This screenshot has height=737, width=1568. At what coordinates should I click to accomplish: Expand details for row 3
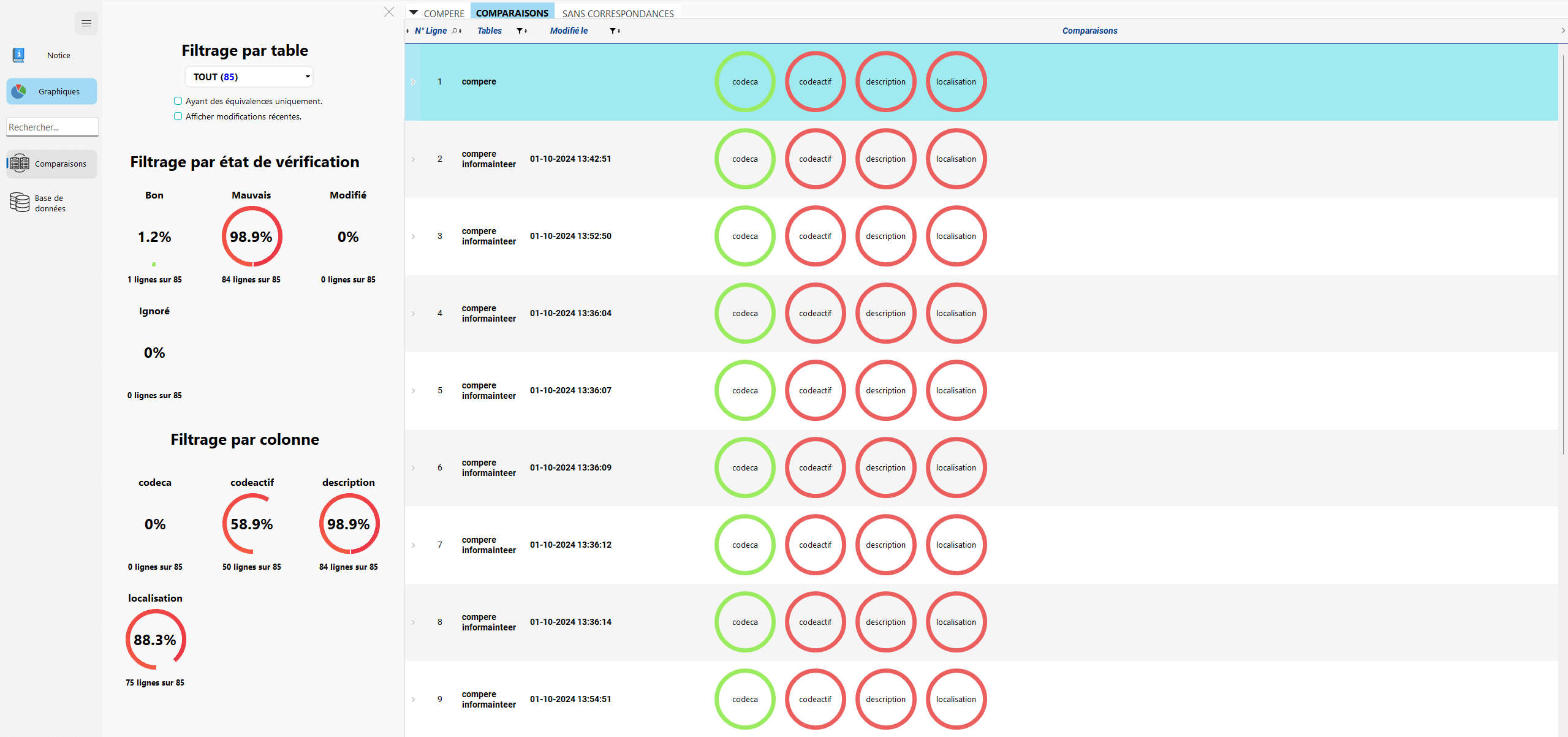[414, 236]
